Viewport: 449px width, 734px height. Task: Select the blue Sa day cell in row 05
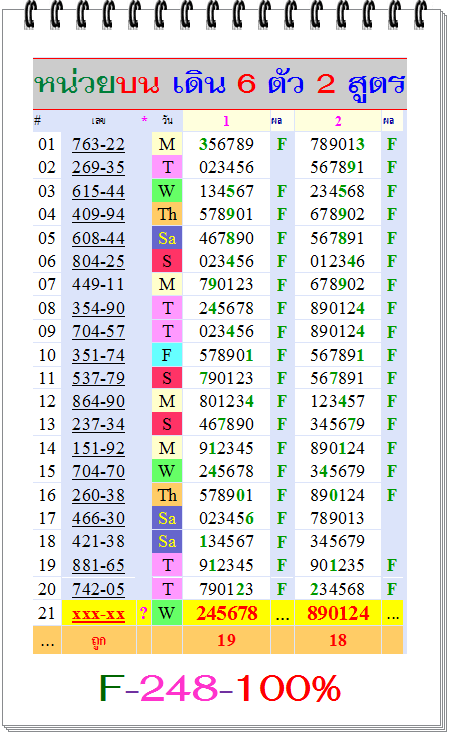[x=167, y=238]
